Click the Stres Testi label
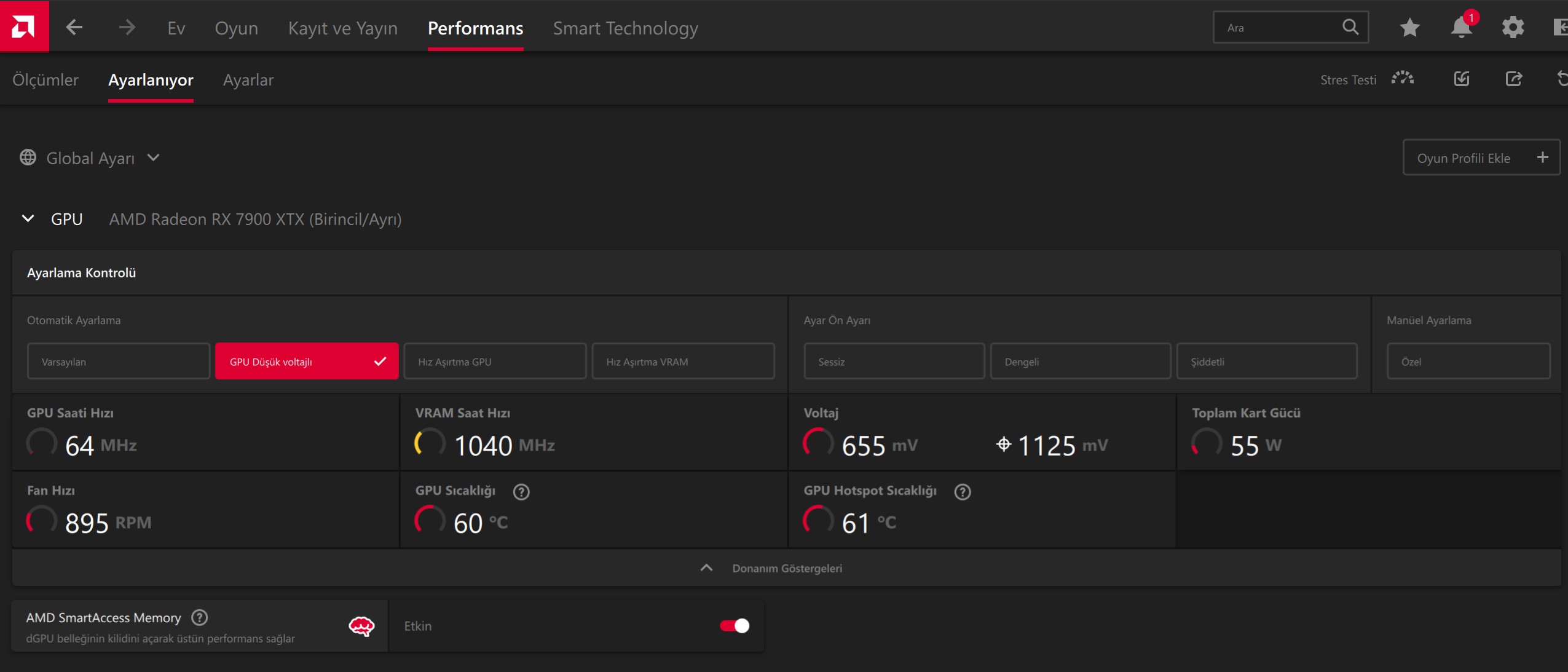Image resolution: width=1568 pixels, height=672 pixels. [1348, 80]
